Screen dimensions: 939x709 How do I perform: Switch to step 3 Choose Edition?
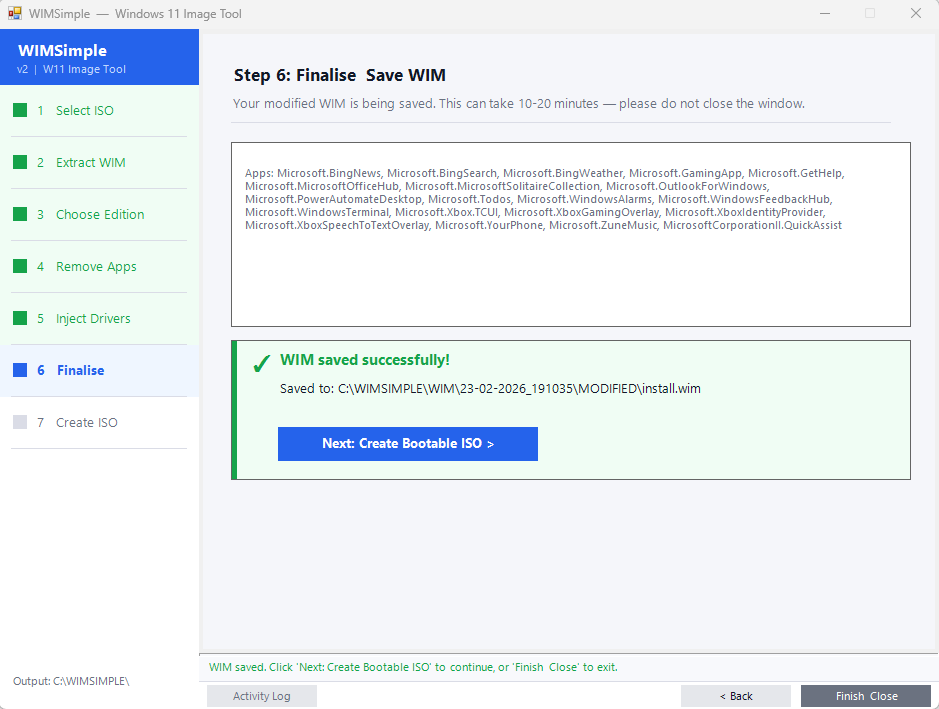coord(100,215)
